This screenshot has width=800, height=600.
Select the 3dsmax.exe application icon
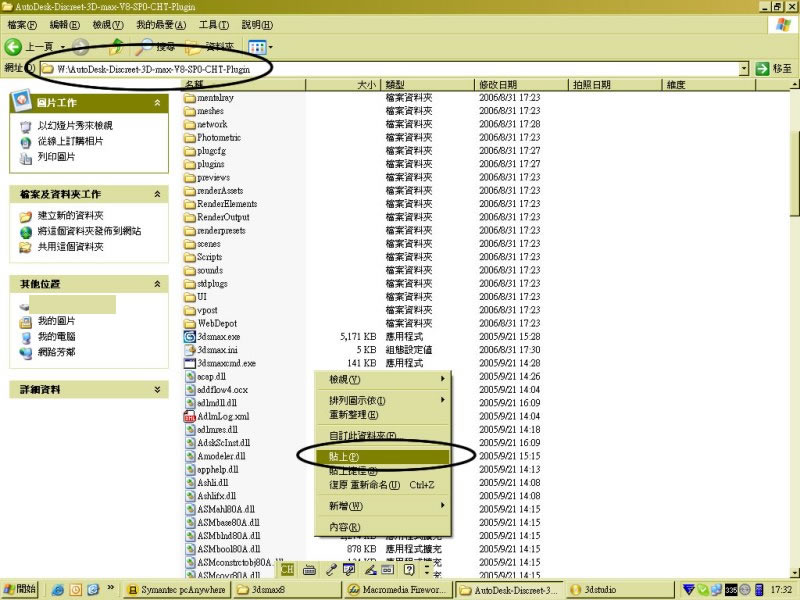pyautogui.click(x=190, y=337)
